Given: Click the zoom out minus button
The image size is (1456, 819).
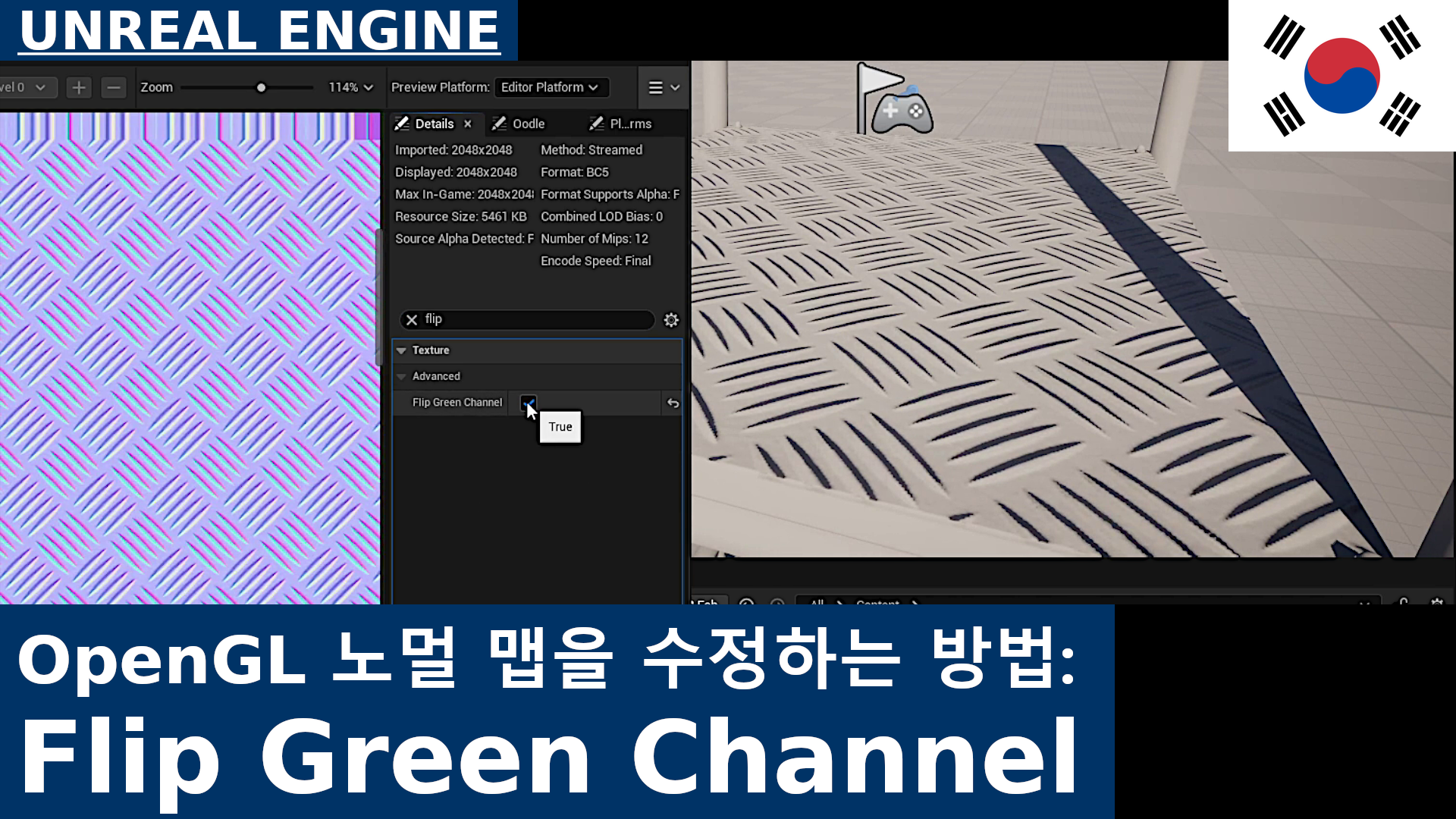Looking at the screenshot, I should coord(114,88).
